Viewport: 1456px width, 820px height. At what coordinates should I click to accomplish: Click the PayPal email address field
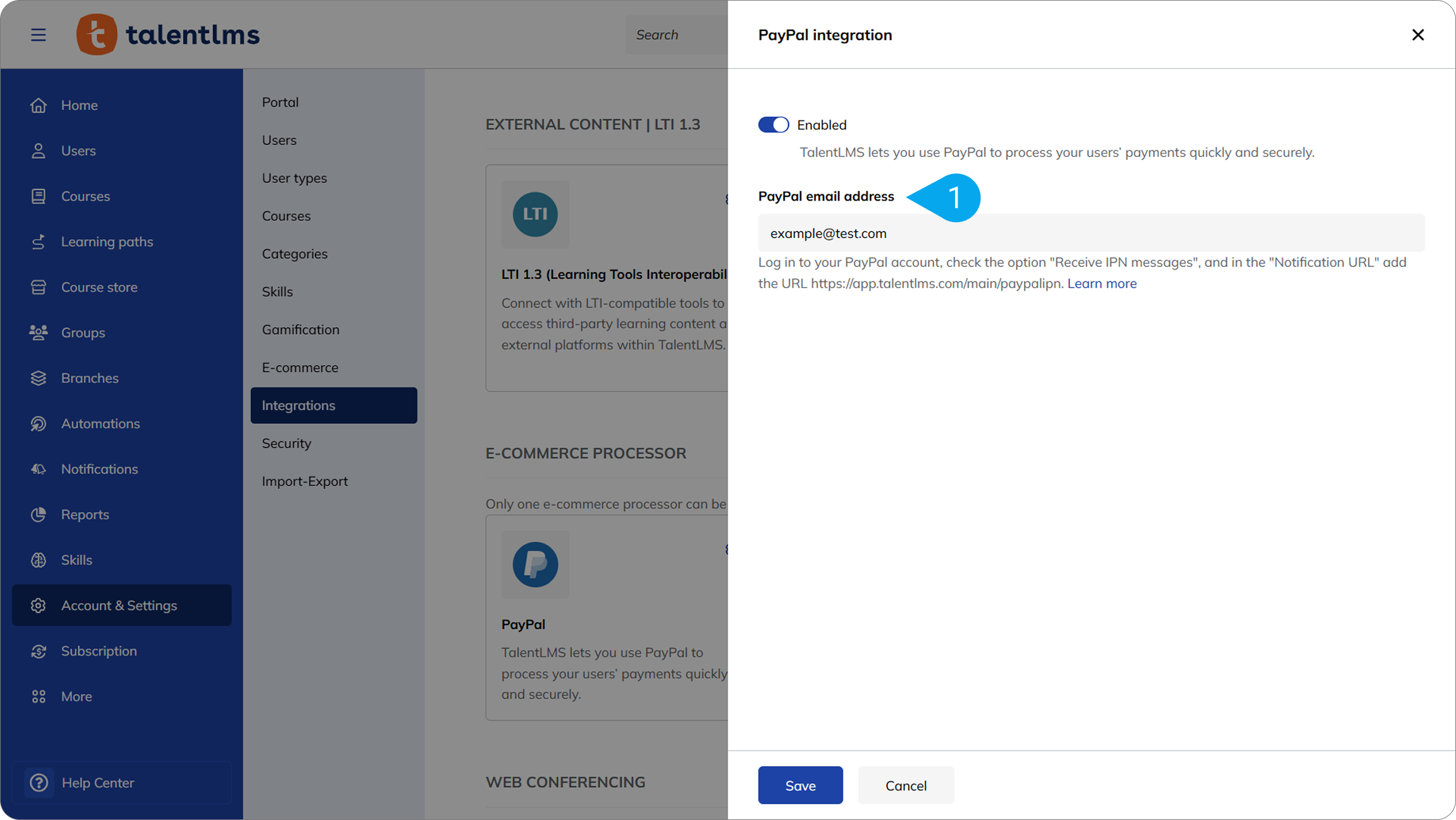(x=1091, y=233)
